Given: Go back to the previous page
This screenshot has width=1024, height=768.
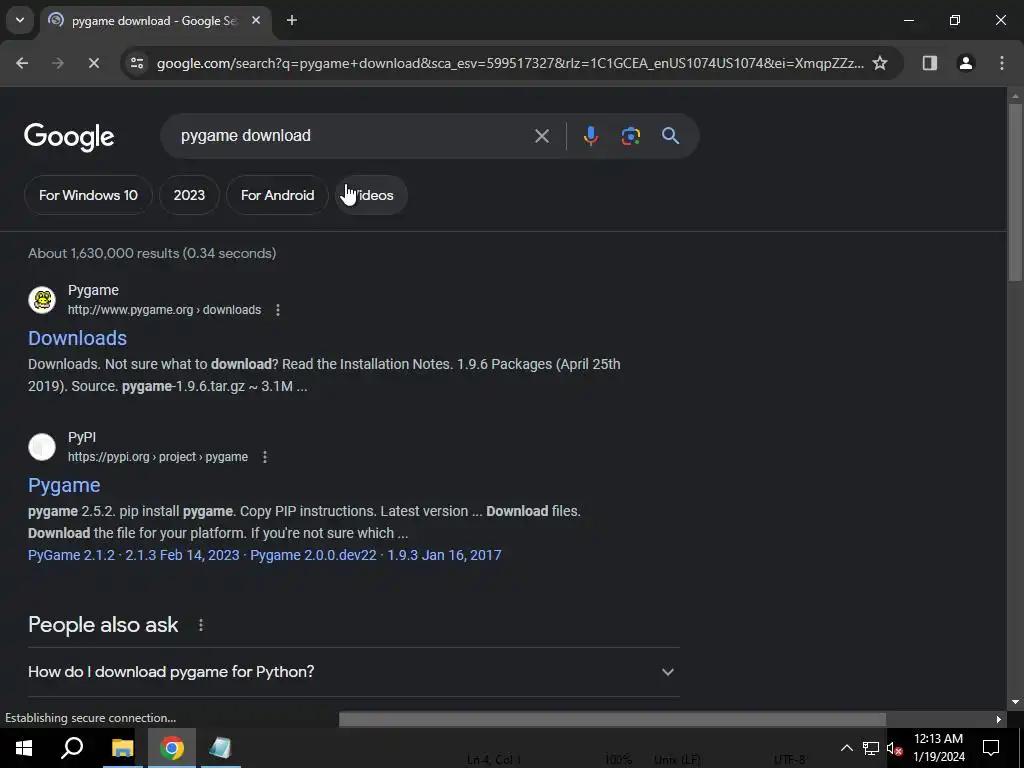Looking at the screenshot, I should tap(22, 63).
